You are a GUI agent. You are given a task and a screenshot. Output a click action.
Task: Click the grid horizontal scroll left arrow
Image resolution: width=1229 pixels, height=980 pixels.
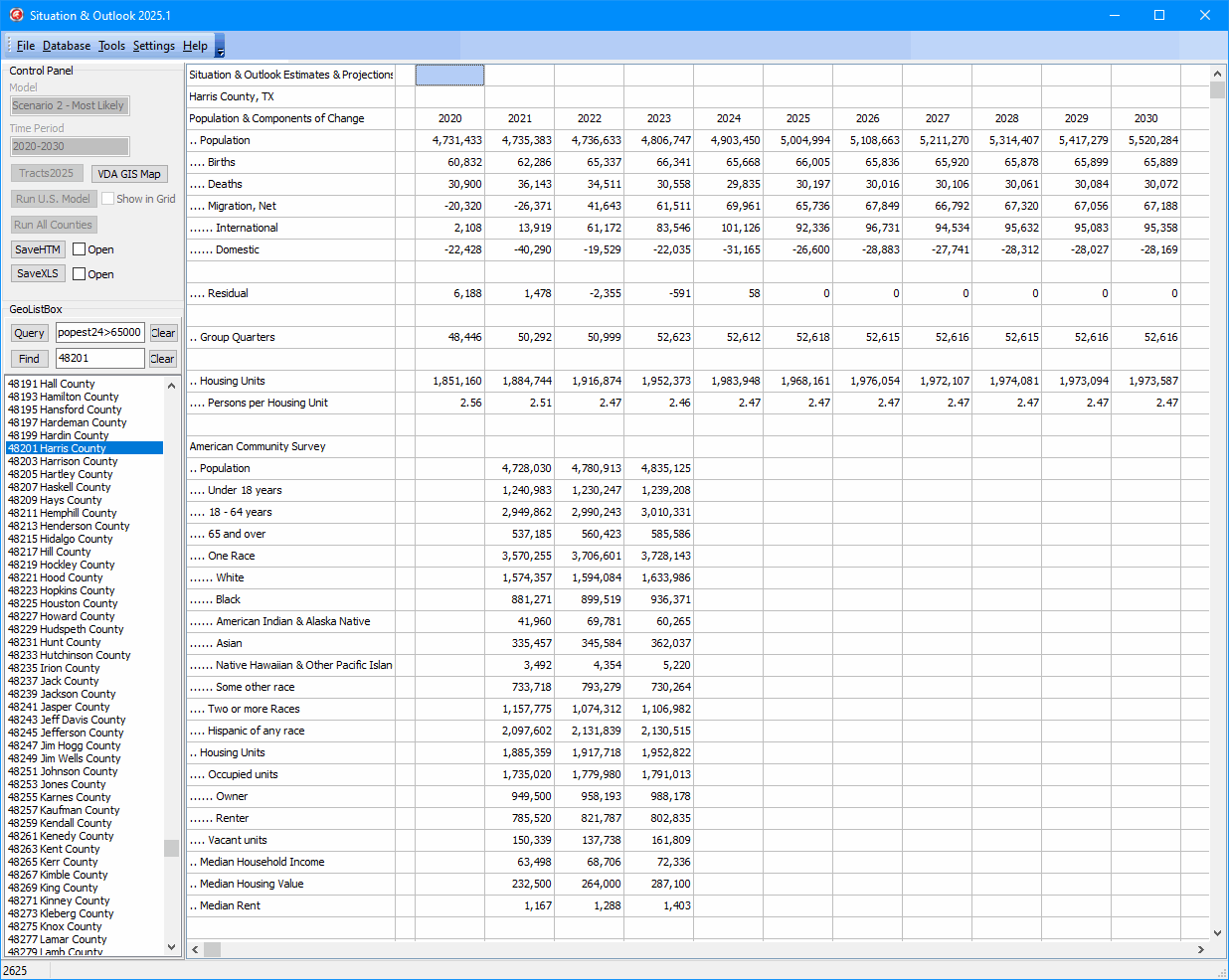(x=195, y=949)
